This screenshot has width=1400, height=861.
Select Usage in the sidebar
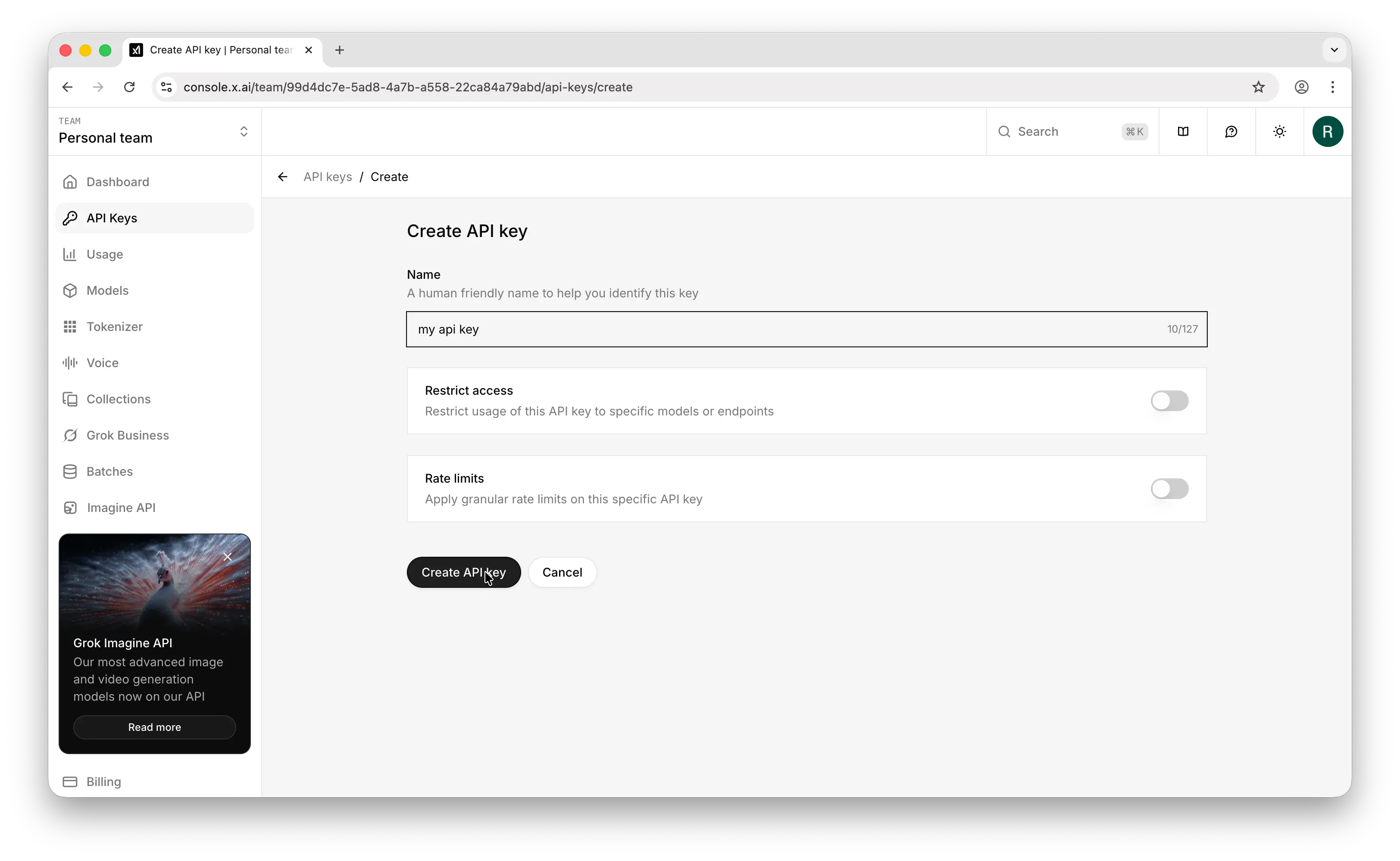pyautogui.click(x=105, y=254)
